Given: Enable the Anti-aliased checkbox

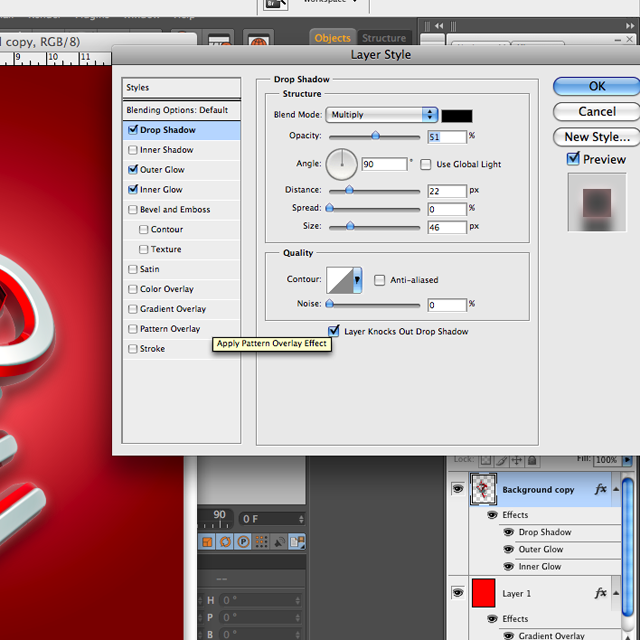Looking at the screenshot, I should [x=380, y=280].
